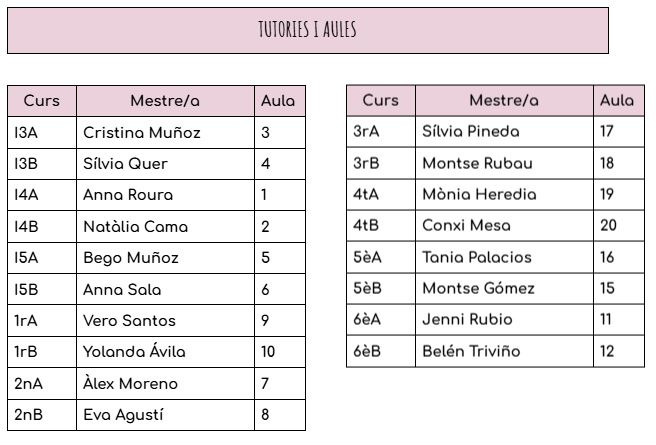
Task: Click the "Curs" header in the right table
Action: pos(380,100)
